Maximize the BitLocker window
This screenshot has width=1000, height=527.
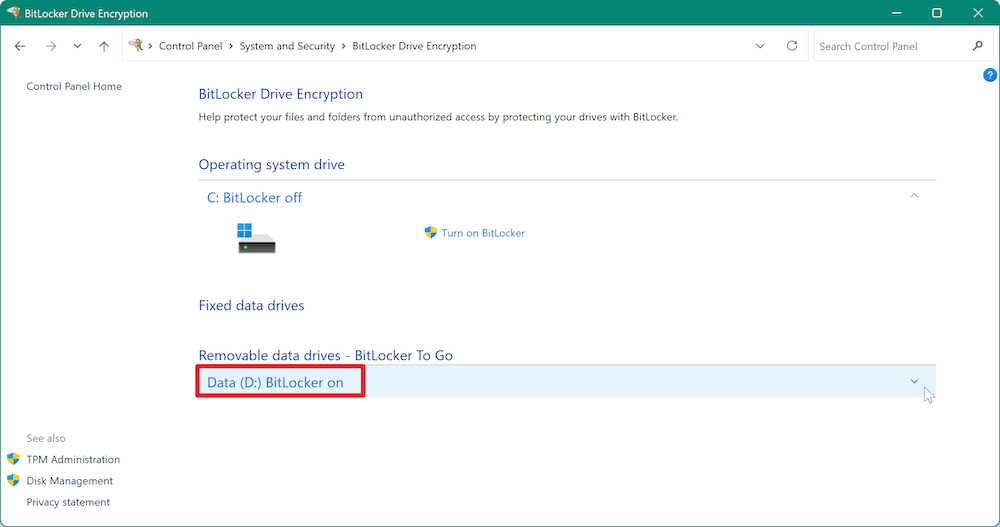coord(937,13)
